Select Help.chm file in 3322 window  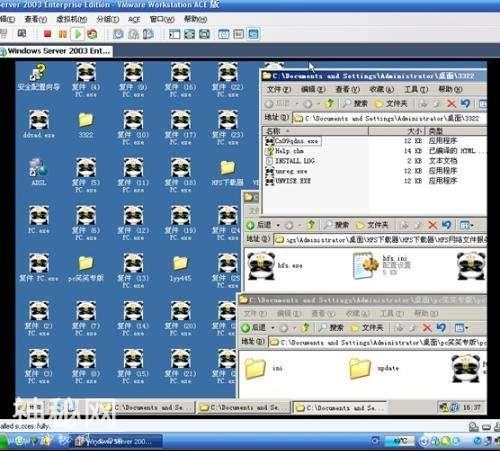coord(289,151)
